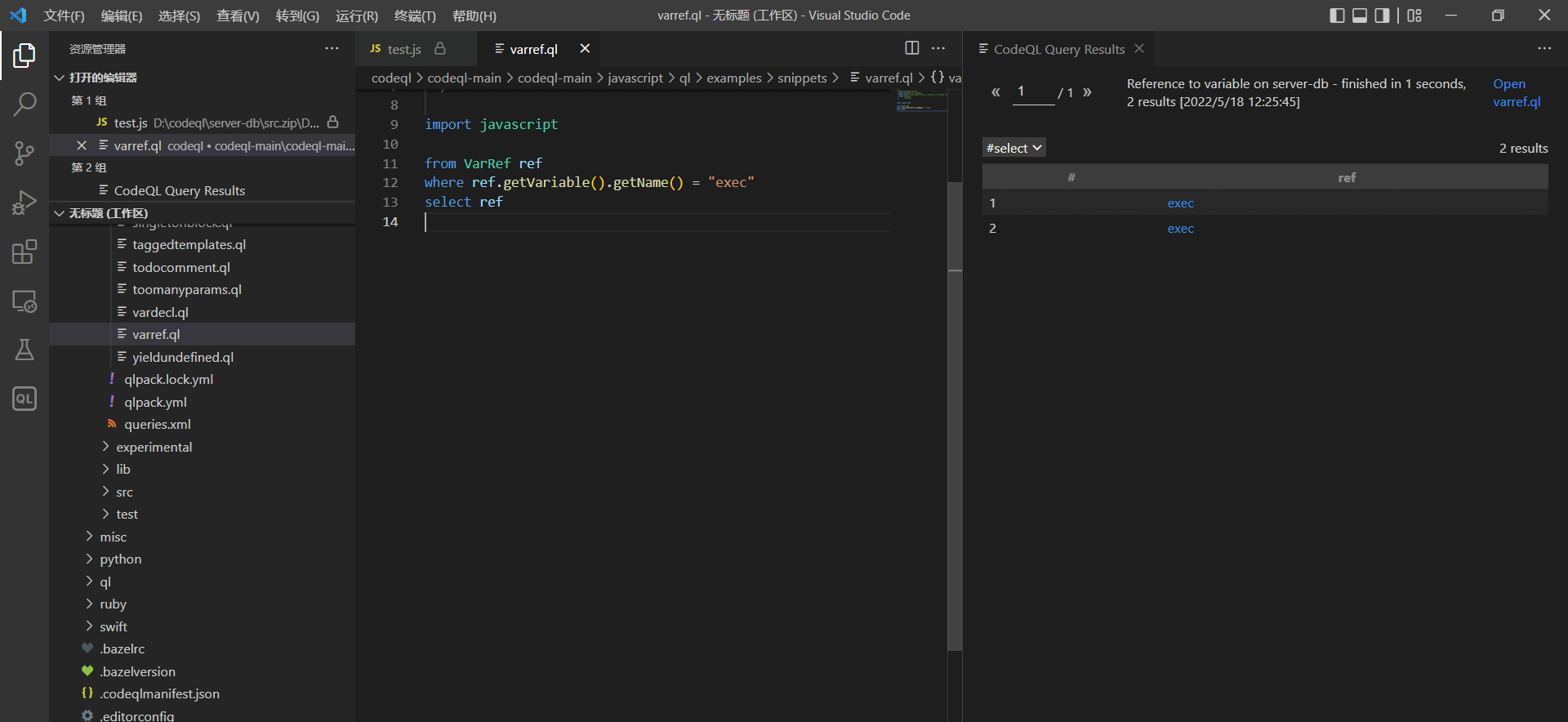
Task: Open the Search view in activity bar
Action: click(24, 104)
